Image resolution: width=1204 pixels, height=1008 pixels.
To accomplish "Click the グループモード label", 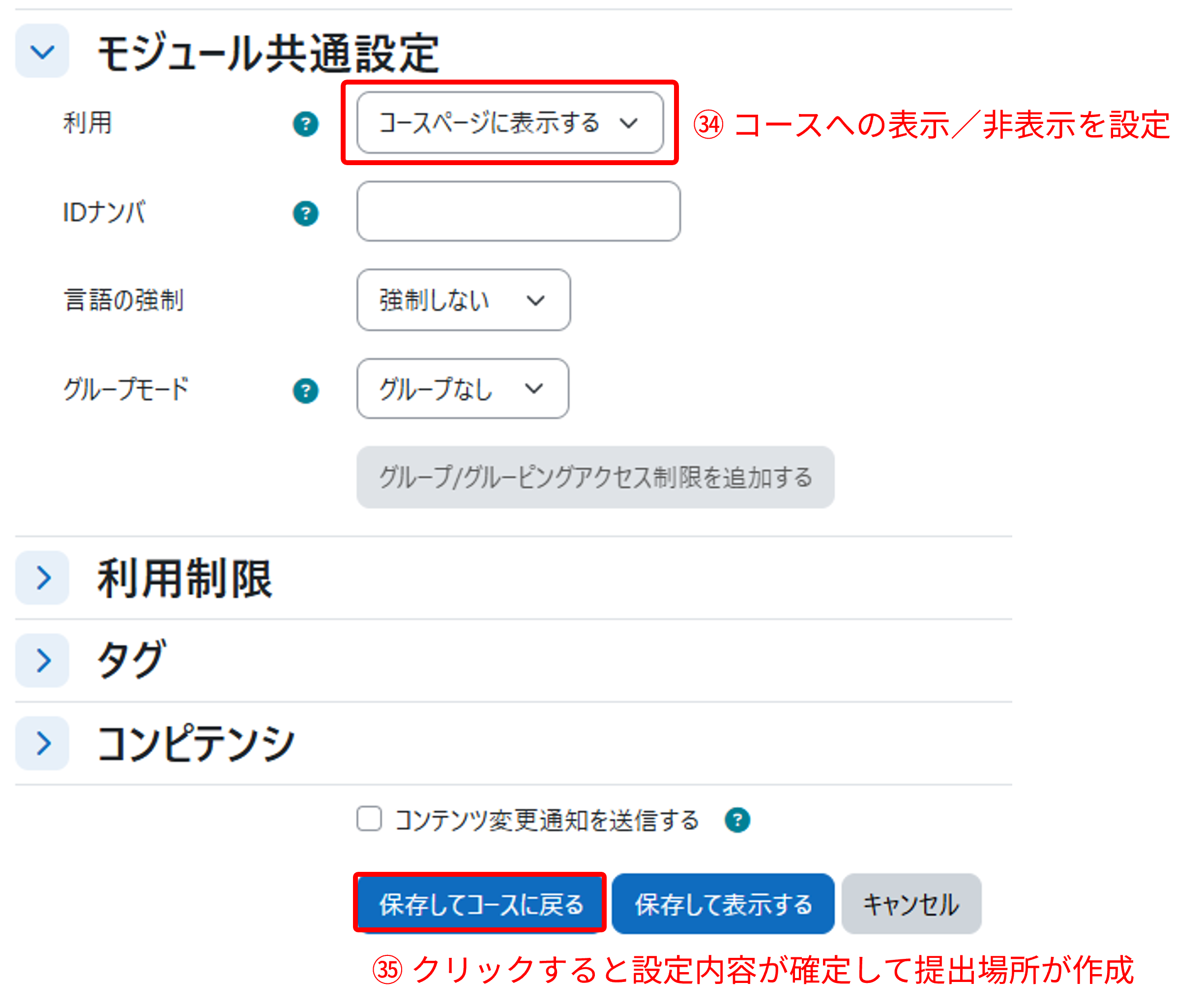I will click(x=125, y=389).
